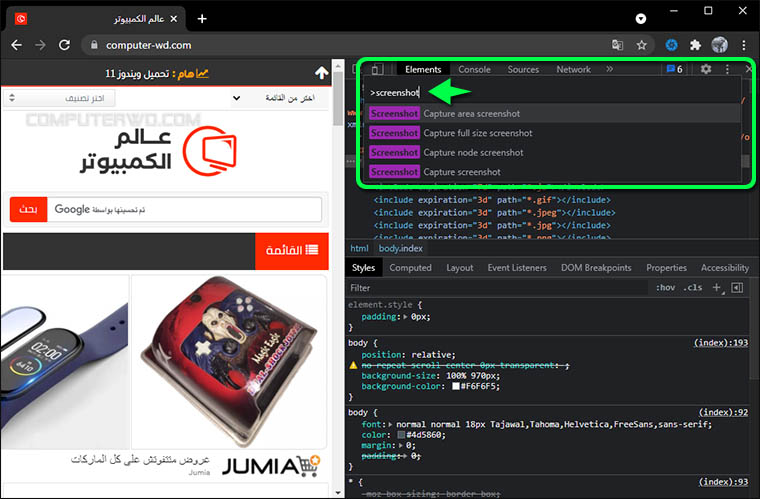
Task: Open the Extensions puzzle icon
Action: (x=695, y=45)
